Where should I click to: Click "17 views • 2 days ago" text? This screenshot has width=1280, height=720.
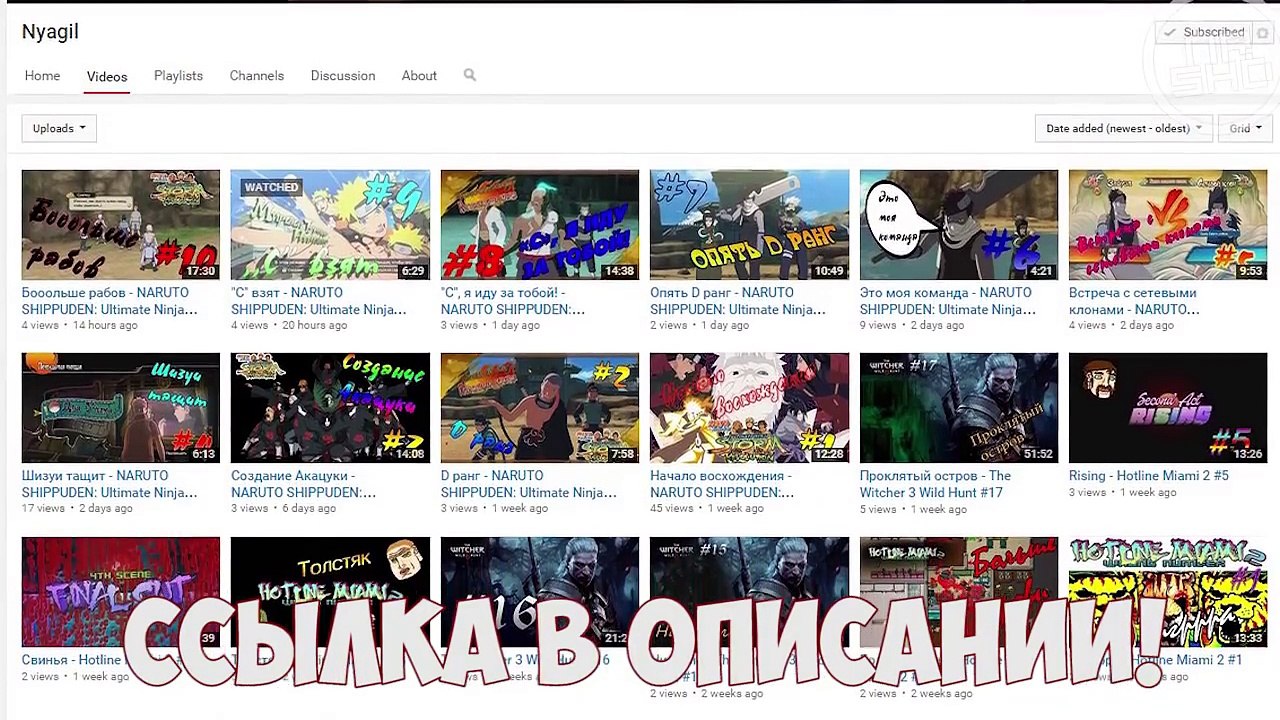[77, 508]
